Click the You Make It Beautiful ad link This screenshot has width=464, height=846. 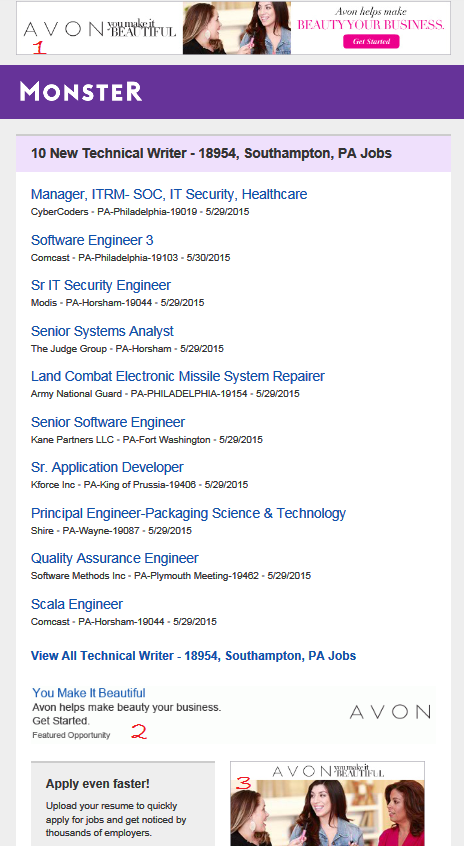click(89, 693)
